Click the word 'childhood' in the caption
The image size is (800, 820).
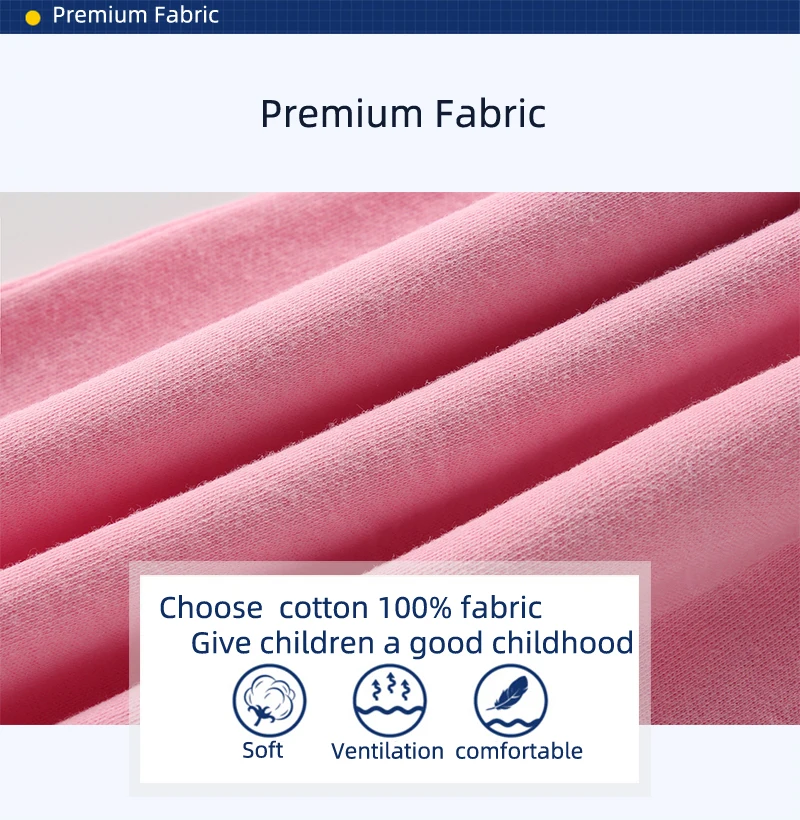tap(563, 642)
